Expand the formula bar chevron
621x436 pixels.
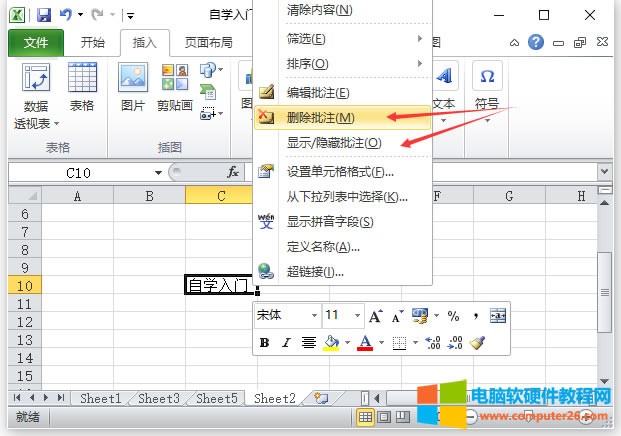pyautogui.click(x=604, y=172)
